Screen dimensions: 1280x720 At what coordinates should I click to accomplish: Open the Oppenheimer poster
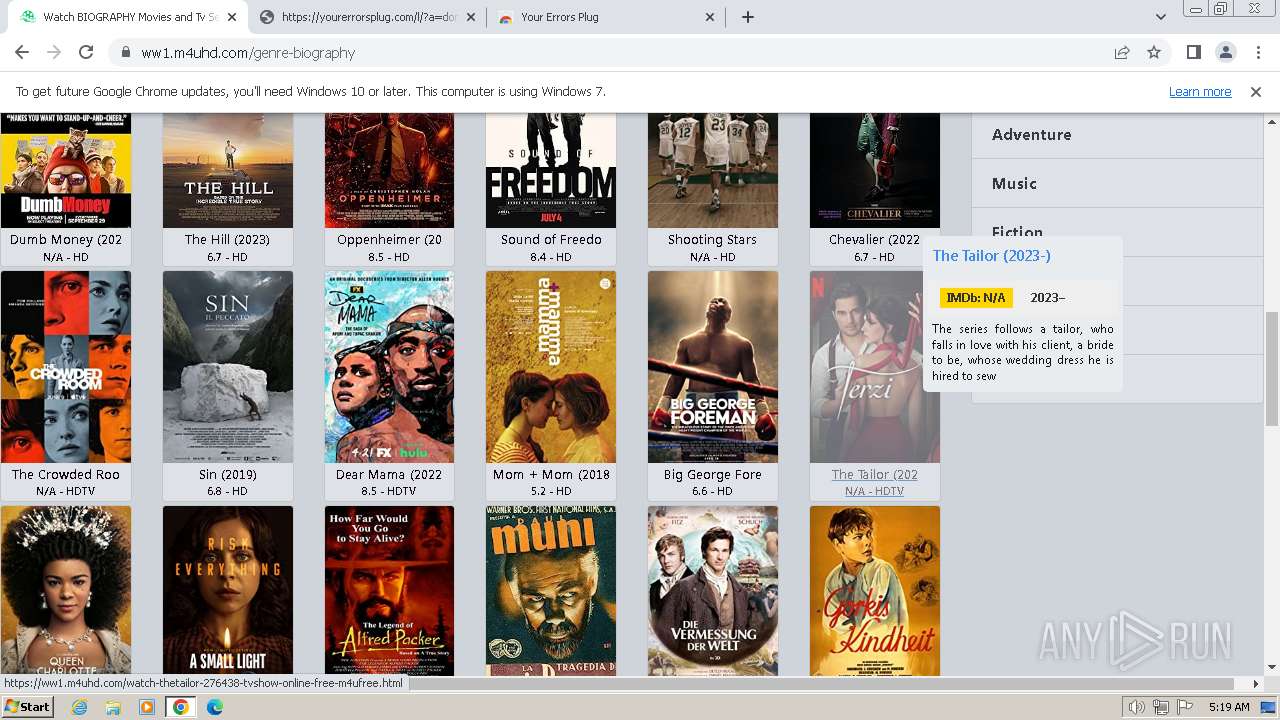point(389,170)
